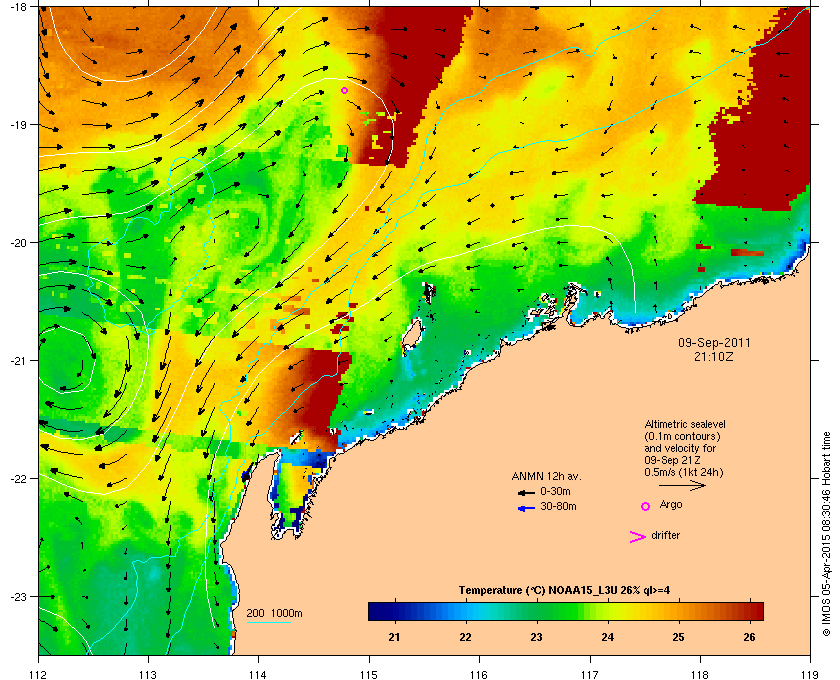This screenshot has width=840, height=680.
Task: Click the latitude label -20
Action: (17, 243)
